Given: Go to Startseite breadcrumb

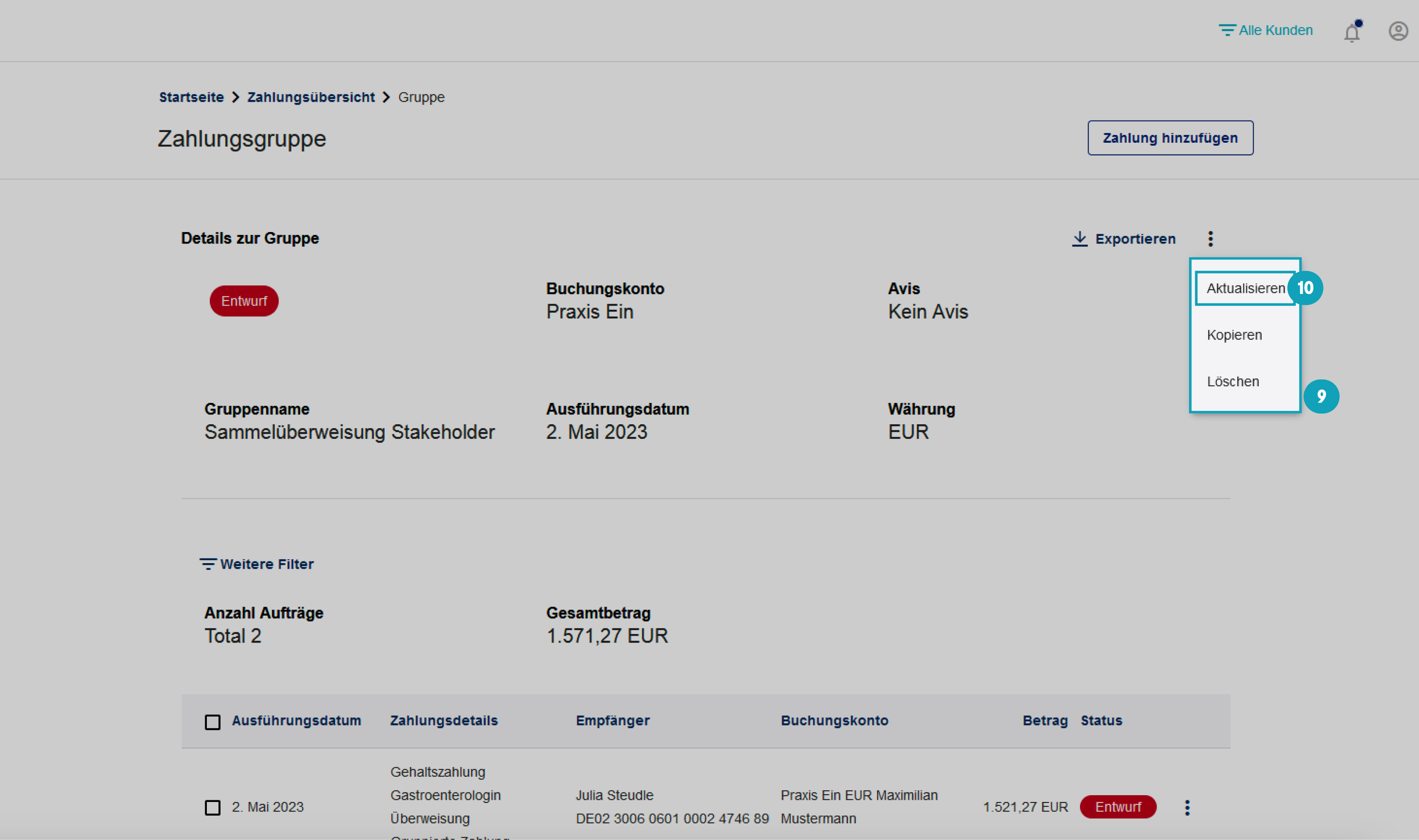Looking at the screenshot, I should 191,97.
